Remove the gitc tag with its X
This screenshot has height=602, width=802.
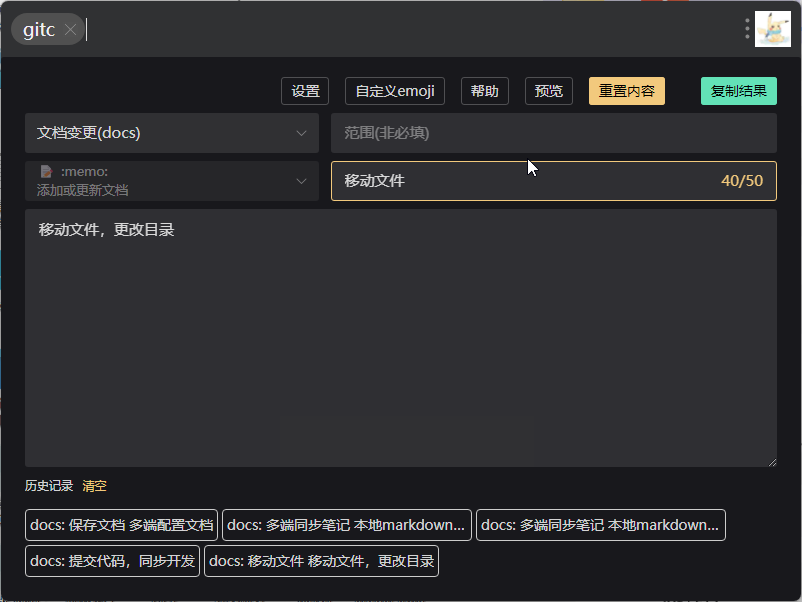point(71,30)
